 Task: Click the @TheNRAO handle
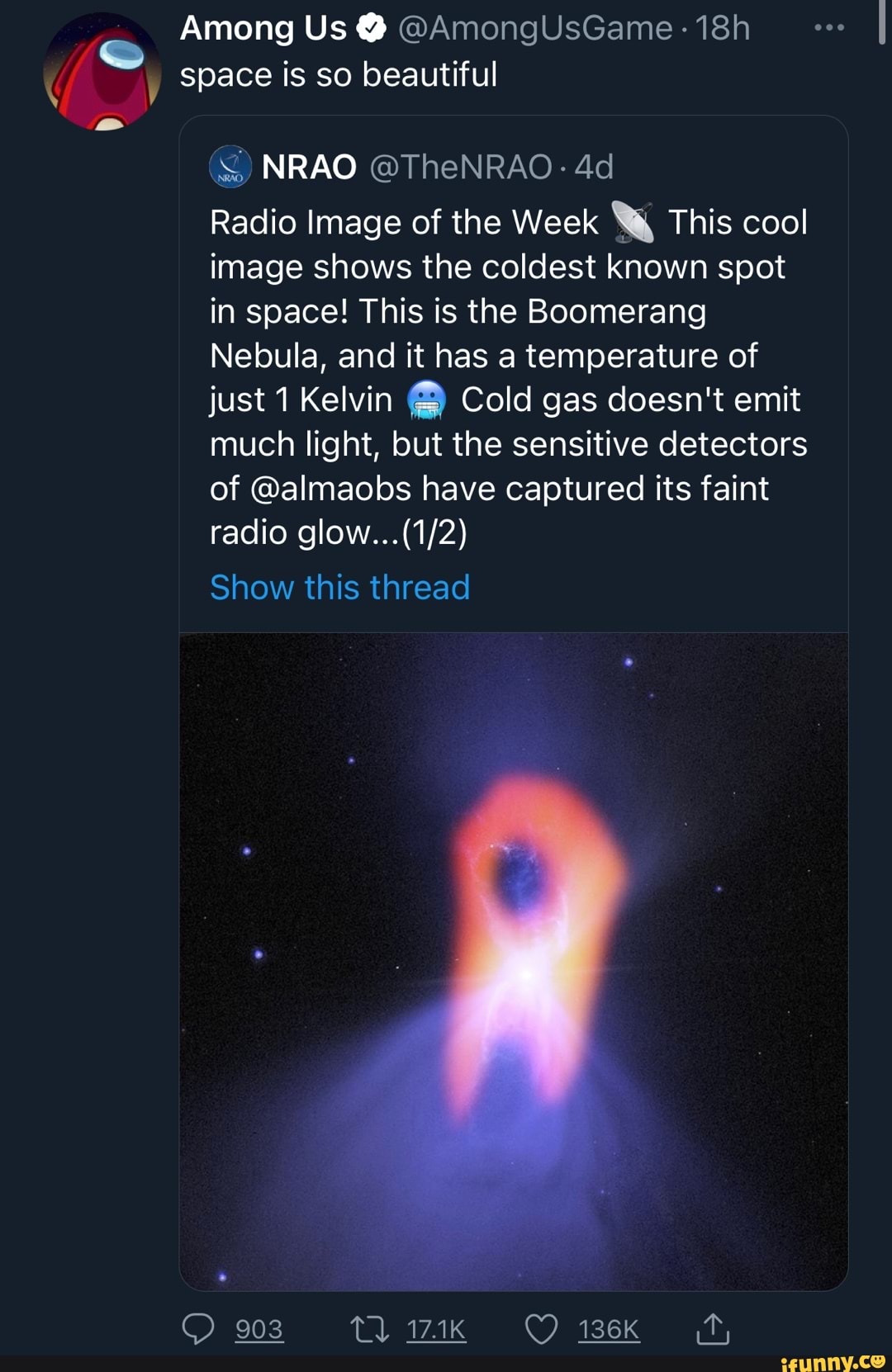461,168
